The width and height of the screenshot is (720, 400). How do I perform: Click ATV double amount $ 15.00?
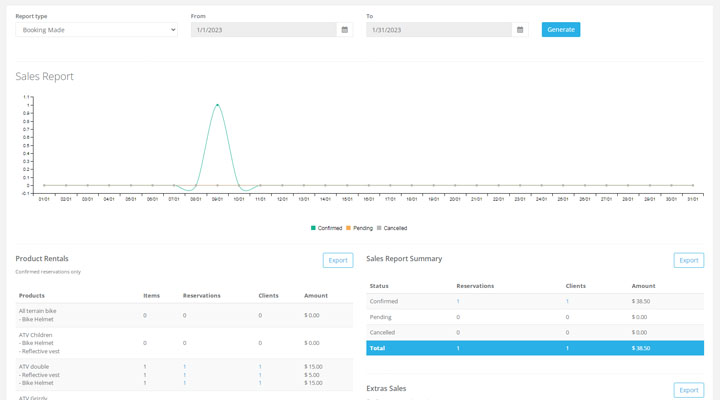click(313, 366)
